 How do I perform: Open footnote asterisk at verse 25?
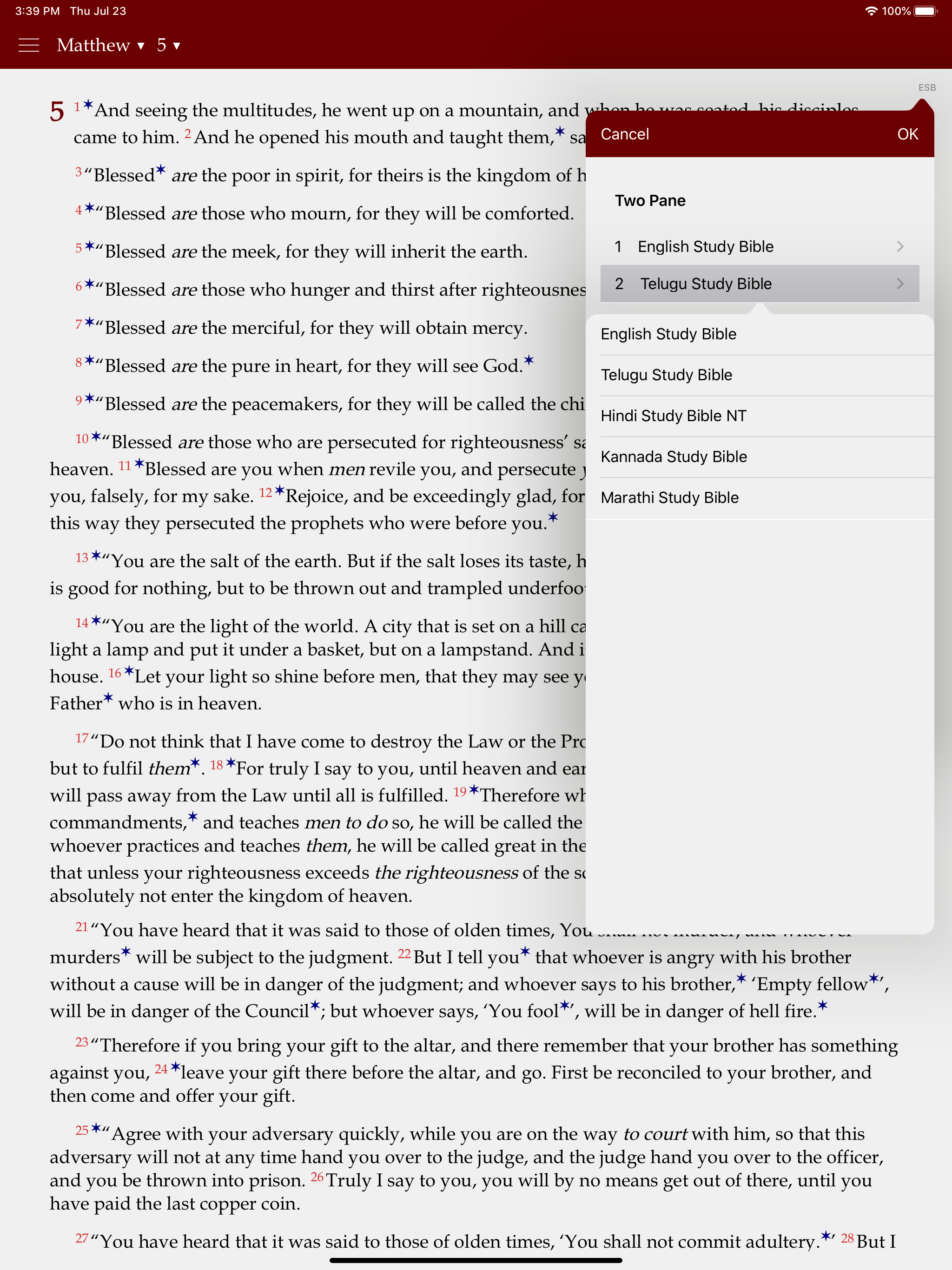tap(96, 1128)
